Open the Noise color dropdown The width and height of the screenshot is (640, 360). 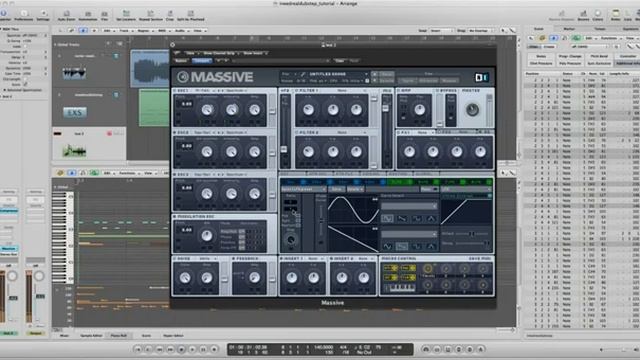click(207, 259)
